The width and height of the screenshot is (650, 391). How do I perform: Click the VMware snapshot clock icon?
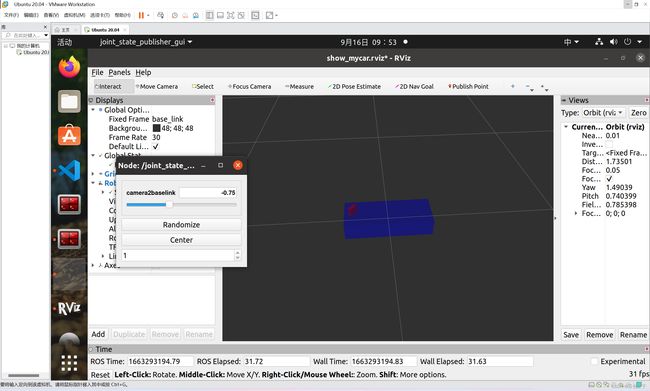(175, 15)
